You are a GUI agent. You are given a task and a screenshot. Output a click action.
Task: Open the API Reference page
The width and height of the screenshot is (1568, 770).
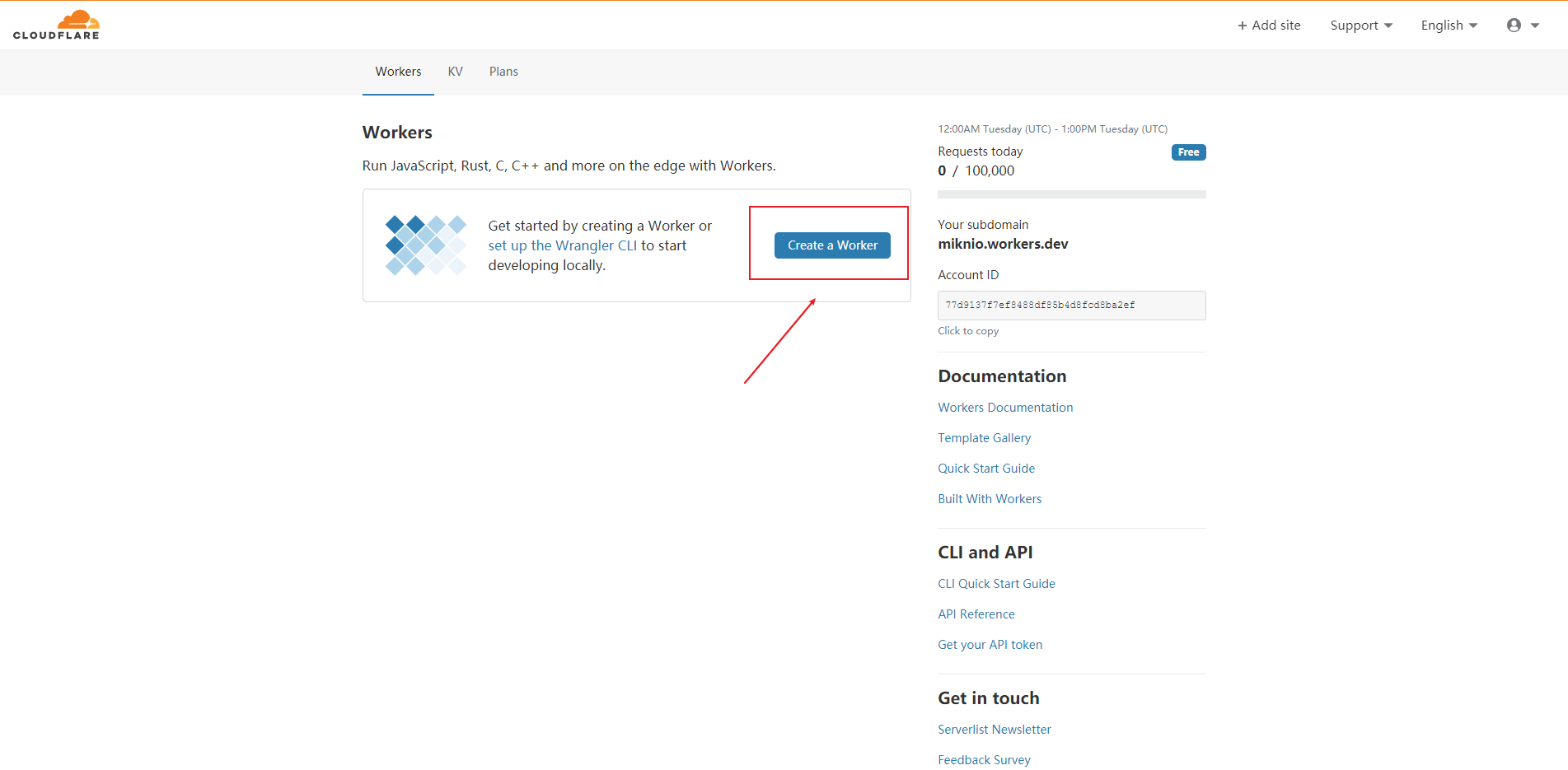pos(976,614)
